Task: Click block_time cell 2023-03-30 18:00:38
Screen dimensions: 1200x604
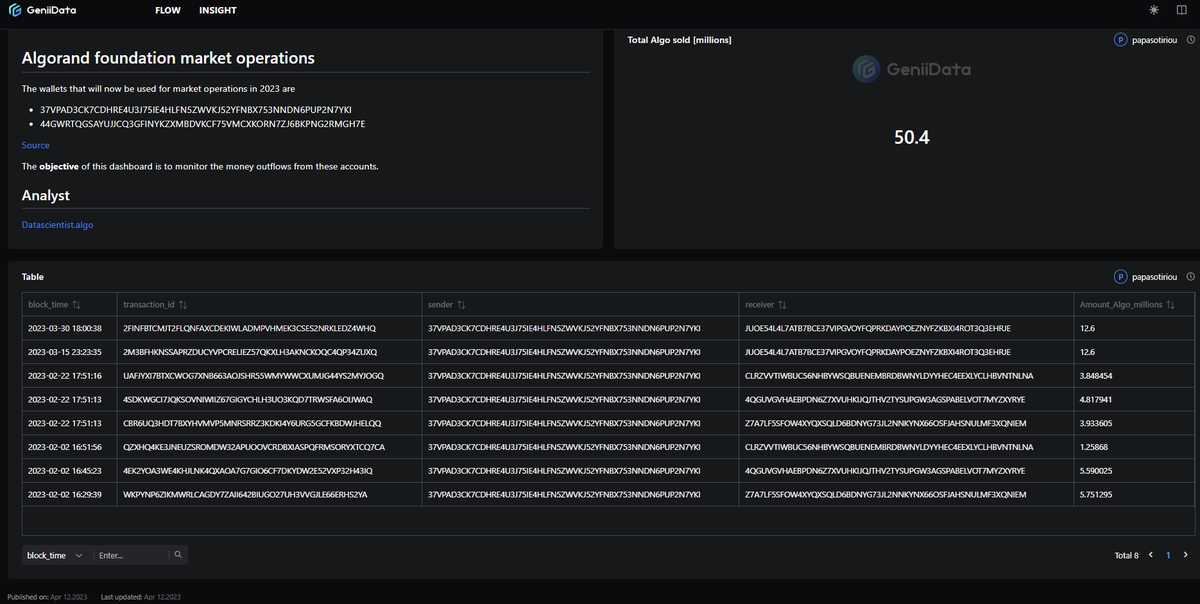Action: [x=65, y=328]
